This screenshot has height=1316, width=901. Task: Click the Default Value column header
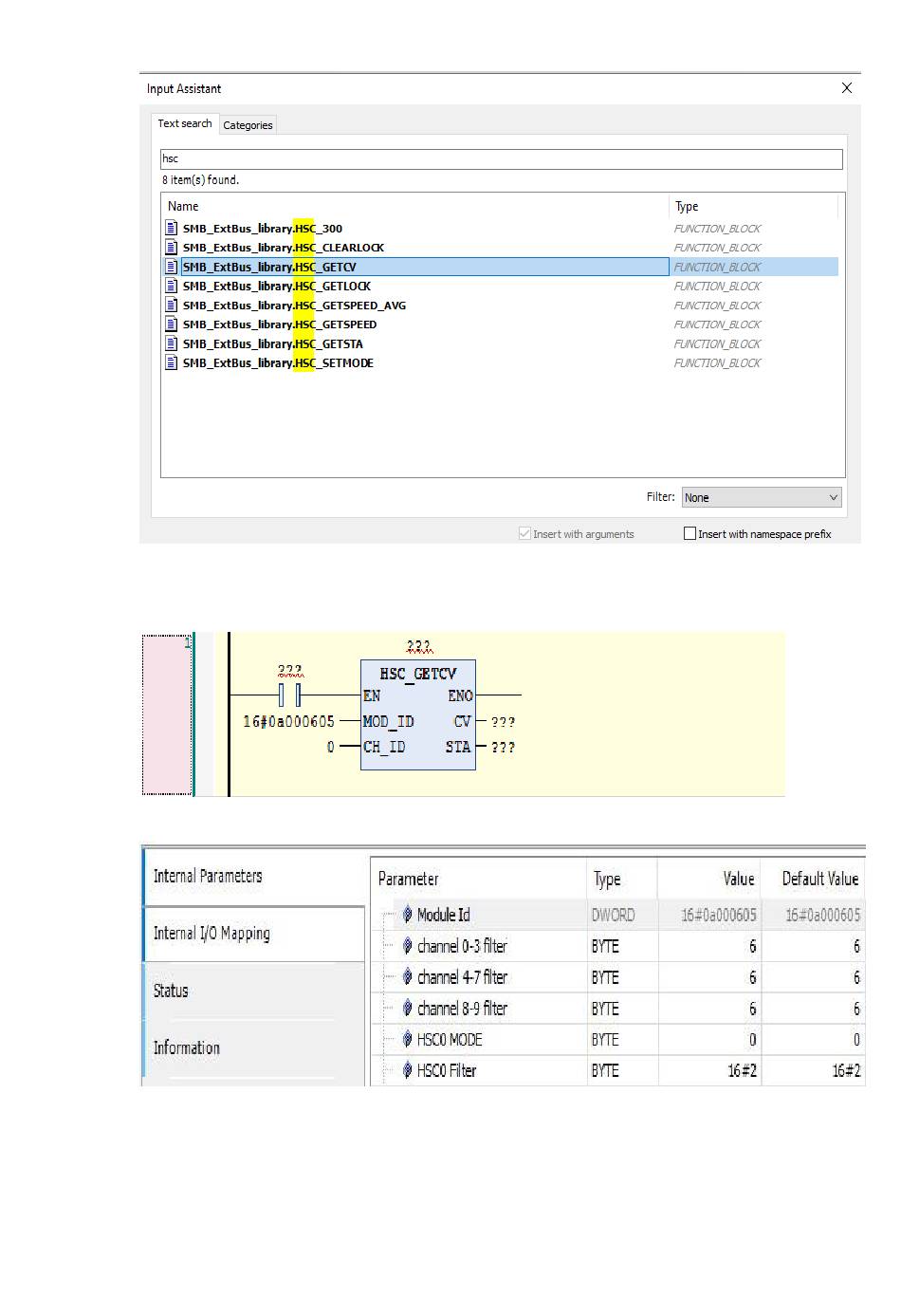click(x=814, y=879)
